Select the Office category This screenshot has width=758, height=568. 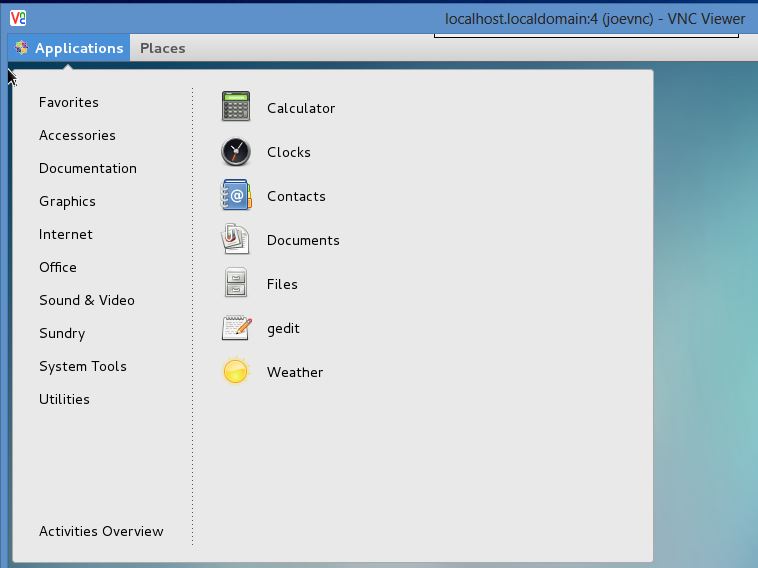coord(58,267)
